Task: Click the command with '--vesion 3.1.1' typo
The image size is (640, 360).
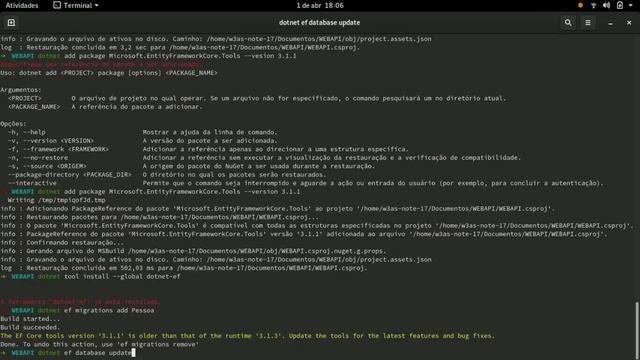Action: coord(180,56)
